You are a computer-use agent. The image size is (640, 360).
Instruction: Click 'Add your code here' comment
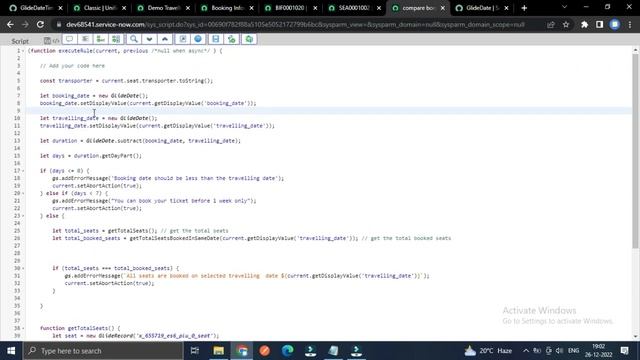(72, 66)
